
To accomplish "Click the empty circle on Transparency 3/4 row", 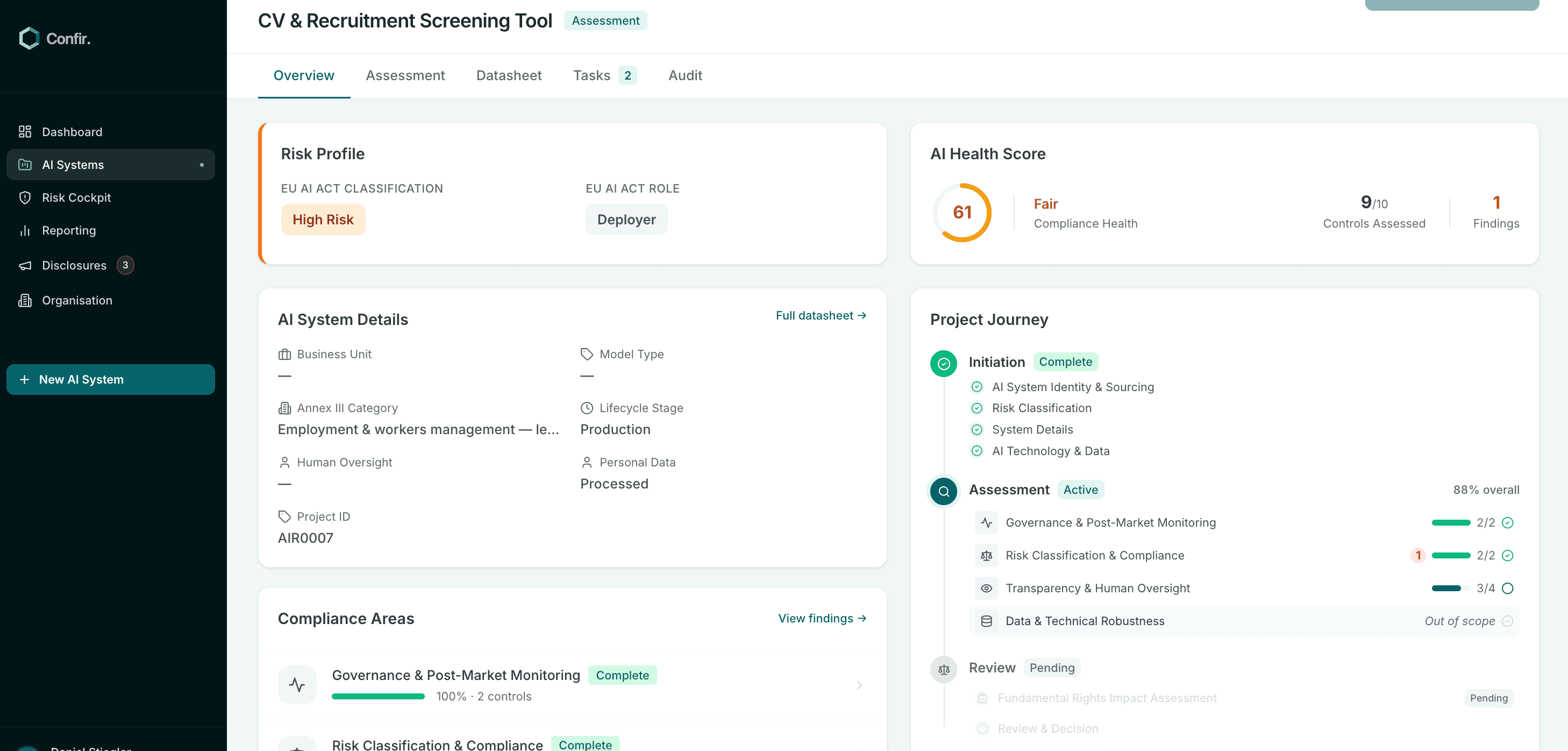I will point(1508,589).
